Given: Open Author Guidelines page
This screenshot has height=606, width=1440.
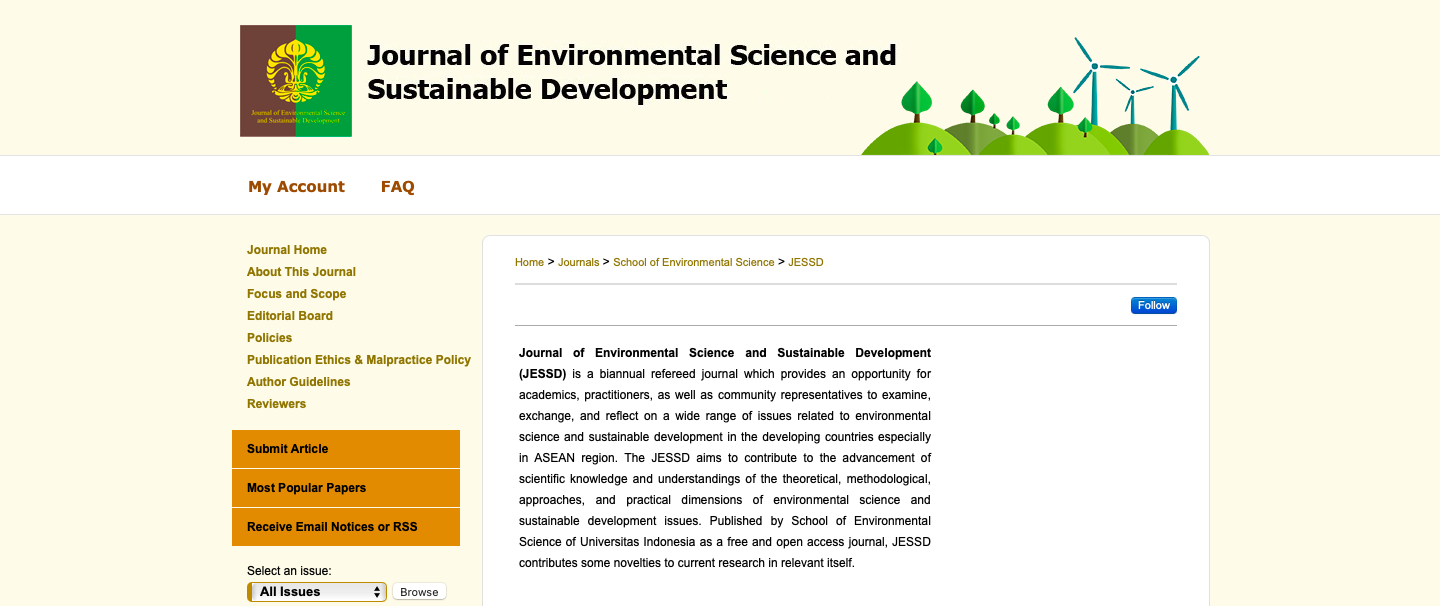Looking at the screenshot, I should (299, 382).
